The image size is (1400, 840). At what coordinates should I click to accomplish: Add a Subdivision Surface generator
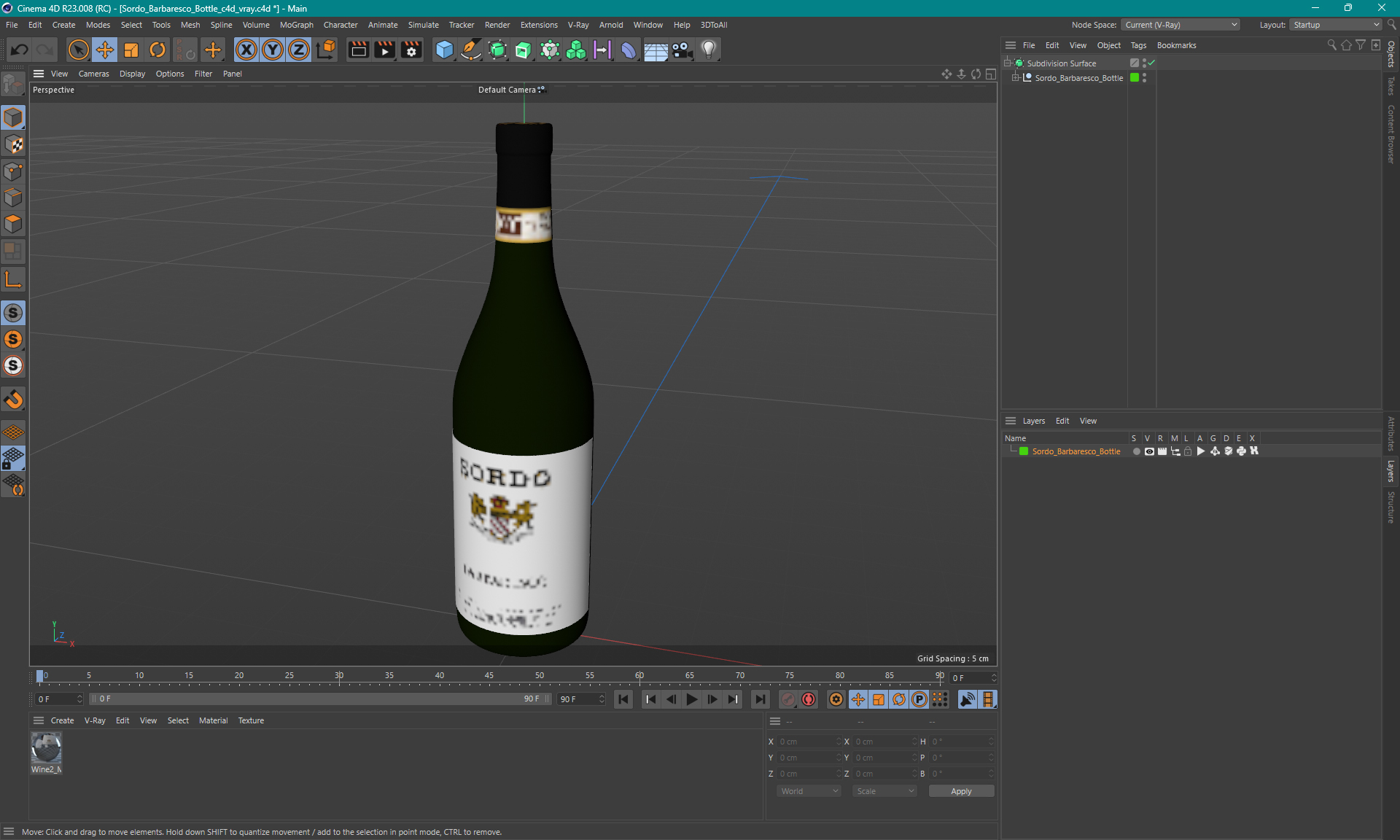click(x=497, y=50)
